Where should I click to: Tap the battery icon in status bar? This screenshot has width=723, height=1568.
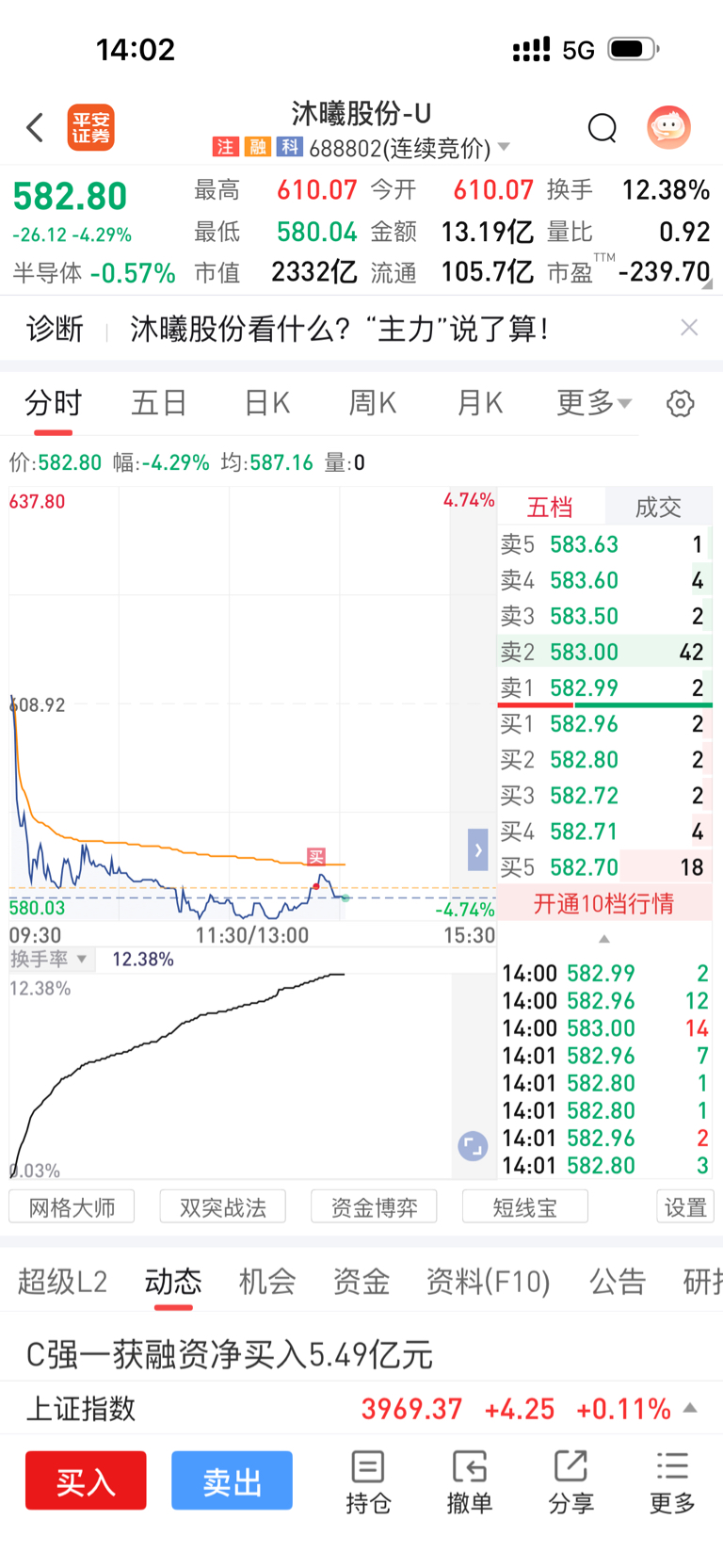click(634, 49)
